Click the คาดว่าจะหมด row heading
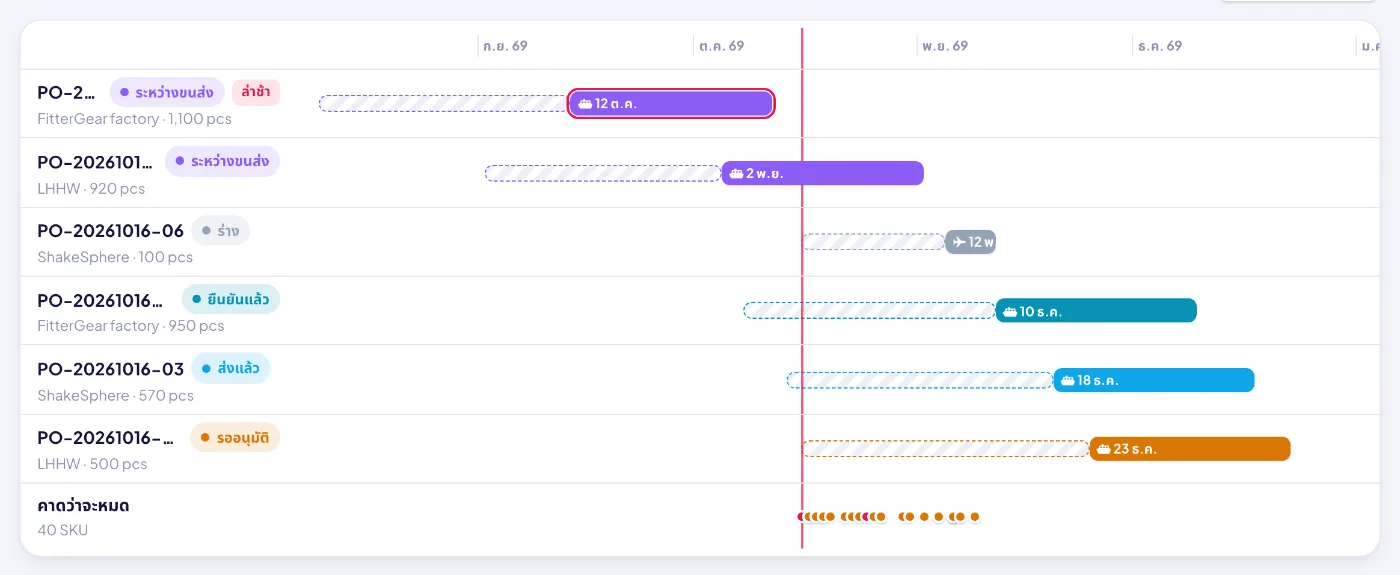Screen dimensions: 1400x575 point(83,506)
